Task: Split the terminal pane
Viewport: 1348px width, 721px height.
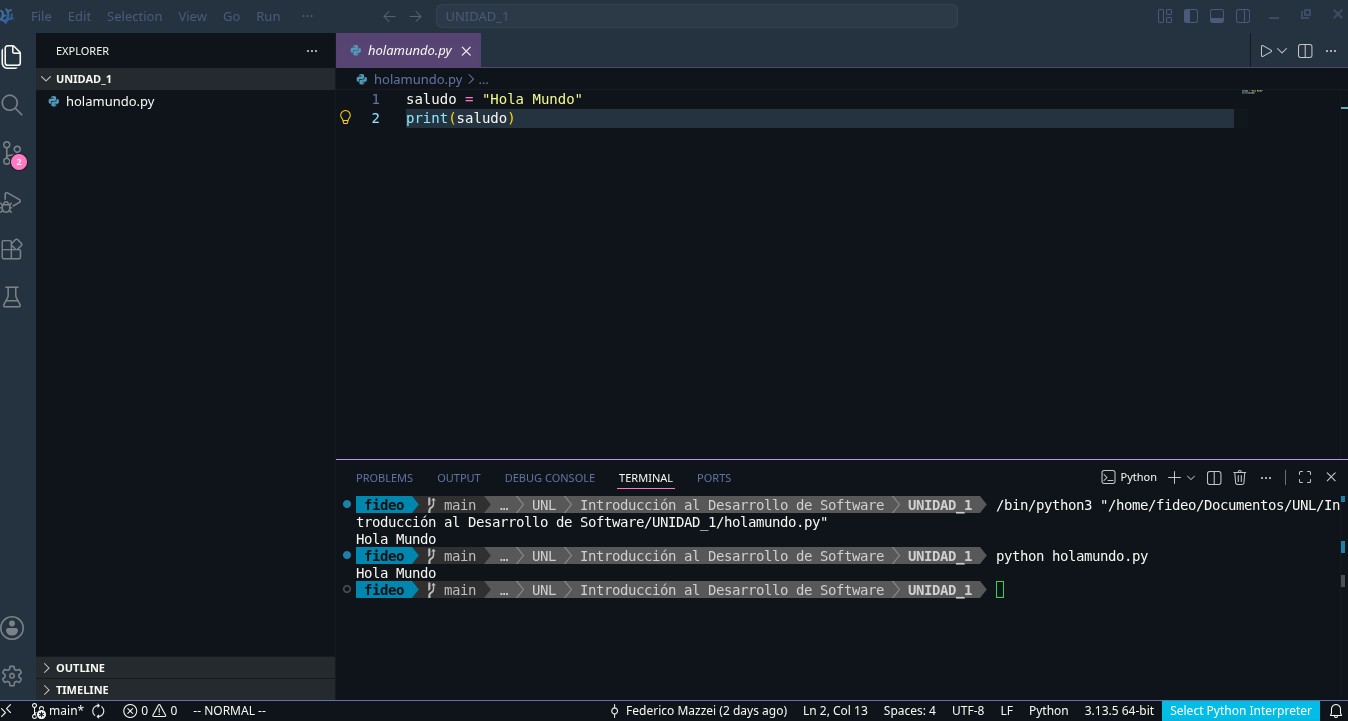Action: point(1214,477)
